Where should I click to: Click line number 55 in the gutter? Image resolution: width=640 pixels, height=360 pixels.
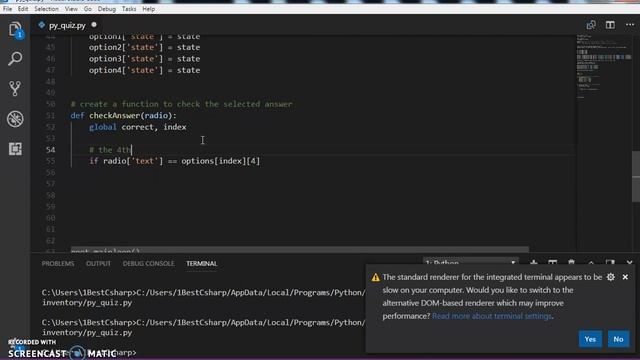(51, 161)
